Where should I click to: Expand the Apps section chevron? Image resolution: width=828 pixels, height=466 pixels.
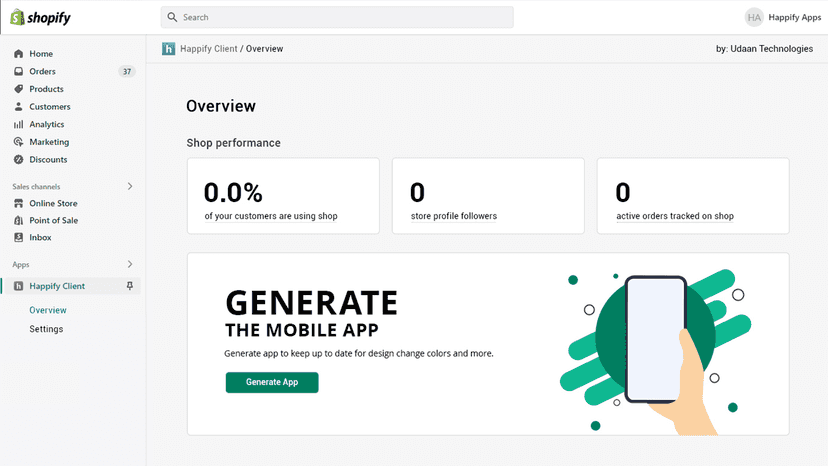pos(130,264)
